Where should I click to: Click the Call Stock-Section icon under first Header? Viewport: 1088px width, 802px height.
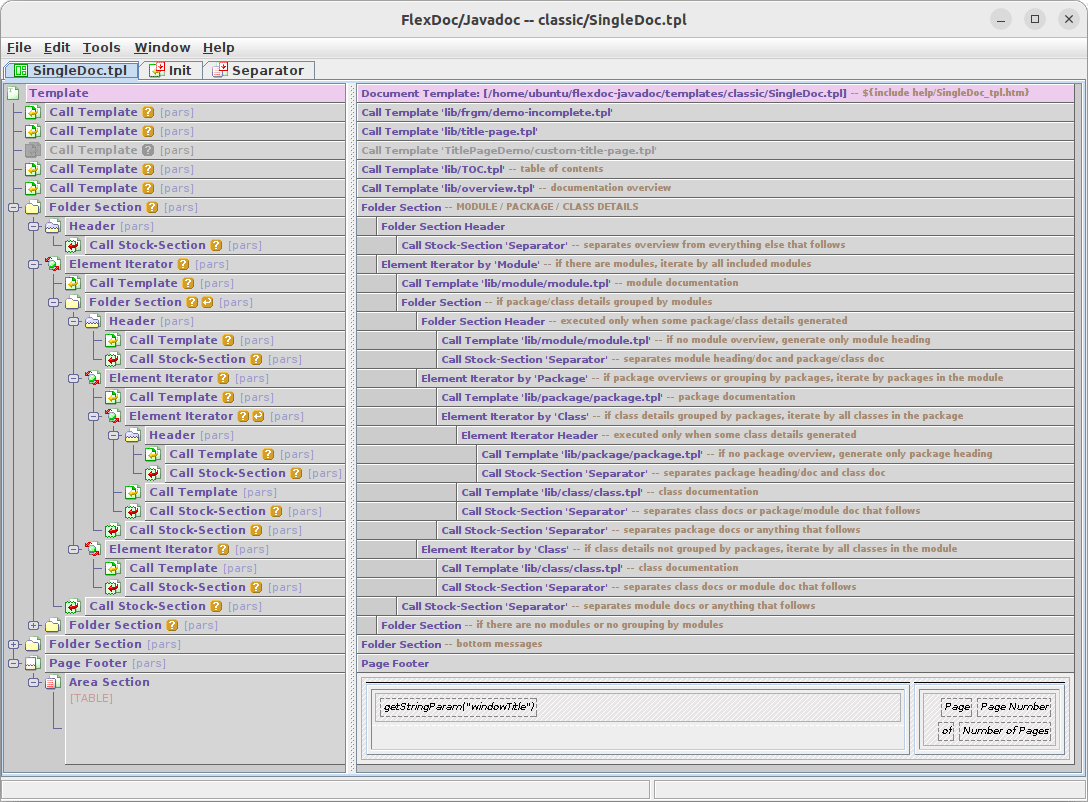tap(73, 245)
